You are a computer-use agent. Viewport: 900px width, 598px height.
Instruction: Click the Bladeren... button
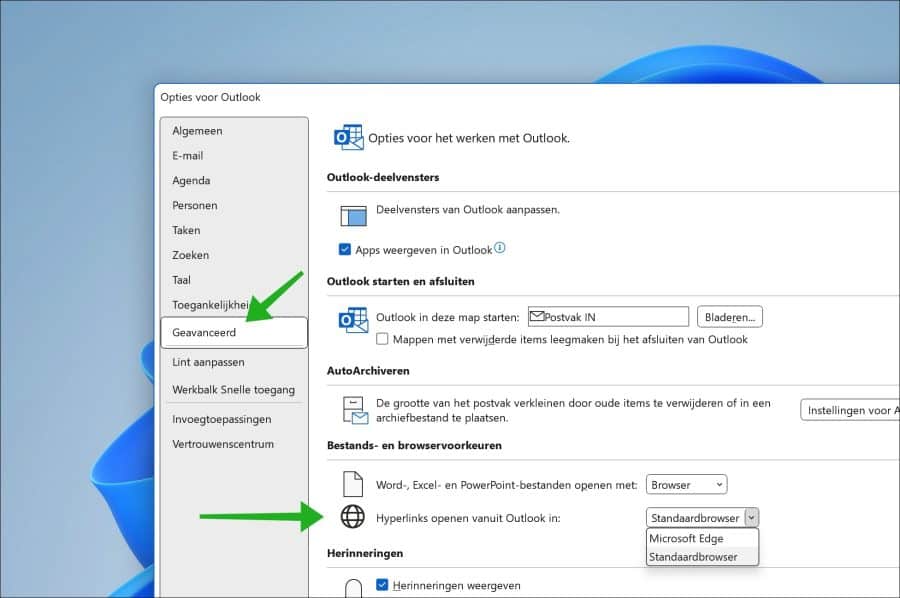pos(730,317)
